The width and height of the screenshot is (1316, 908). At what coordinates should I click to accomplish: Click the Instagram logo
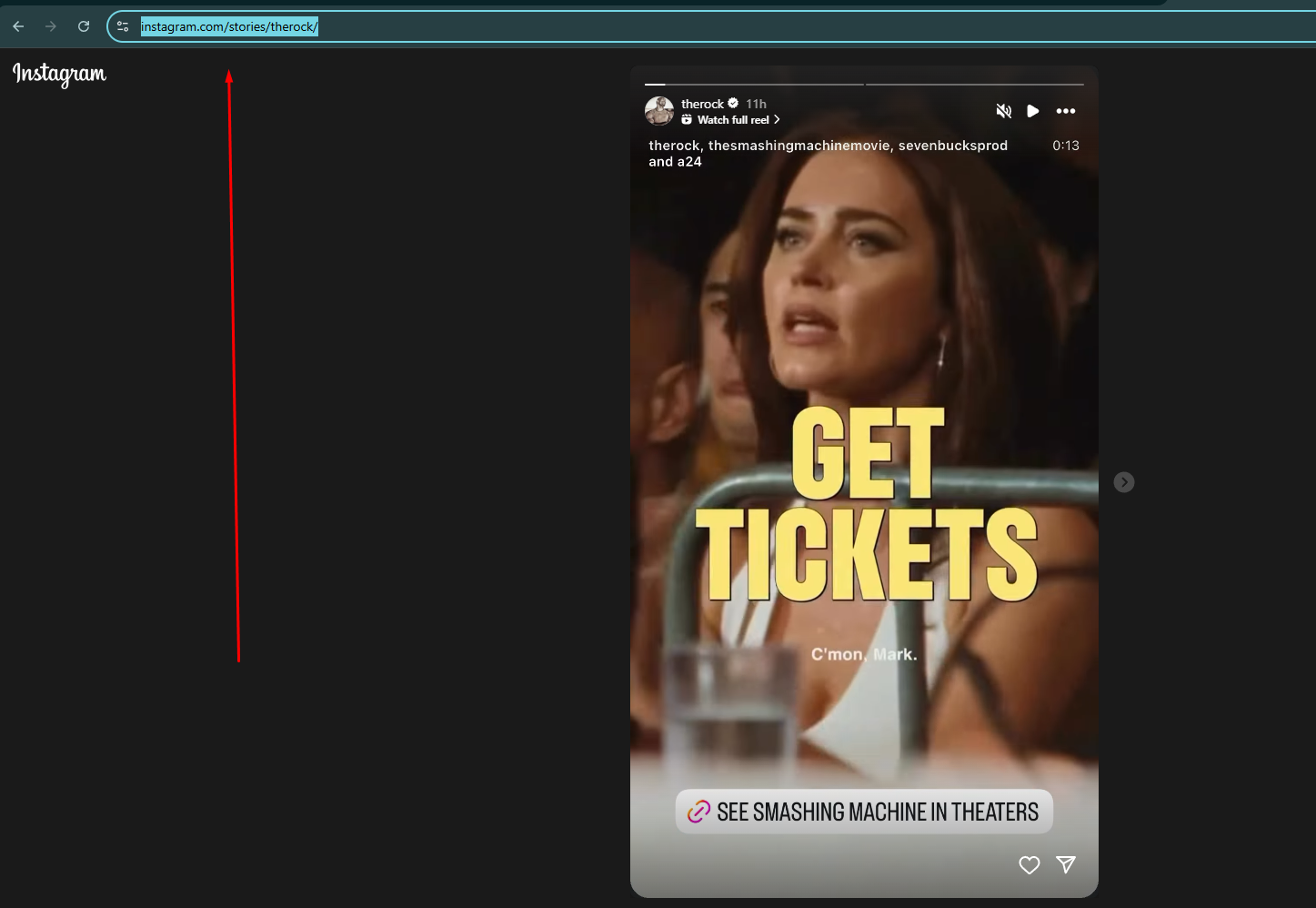[x=59, y=74]
